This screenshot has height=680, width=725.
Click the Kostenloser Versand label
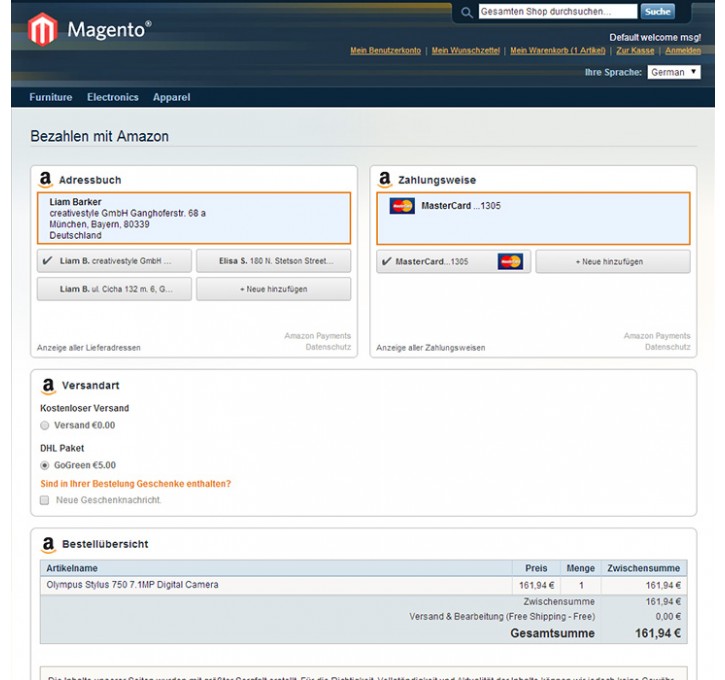point(85,408)
